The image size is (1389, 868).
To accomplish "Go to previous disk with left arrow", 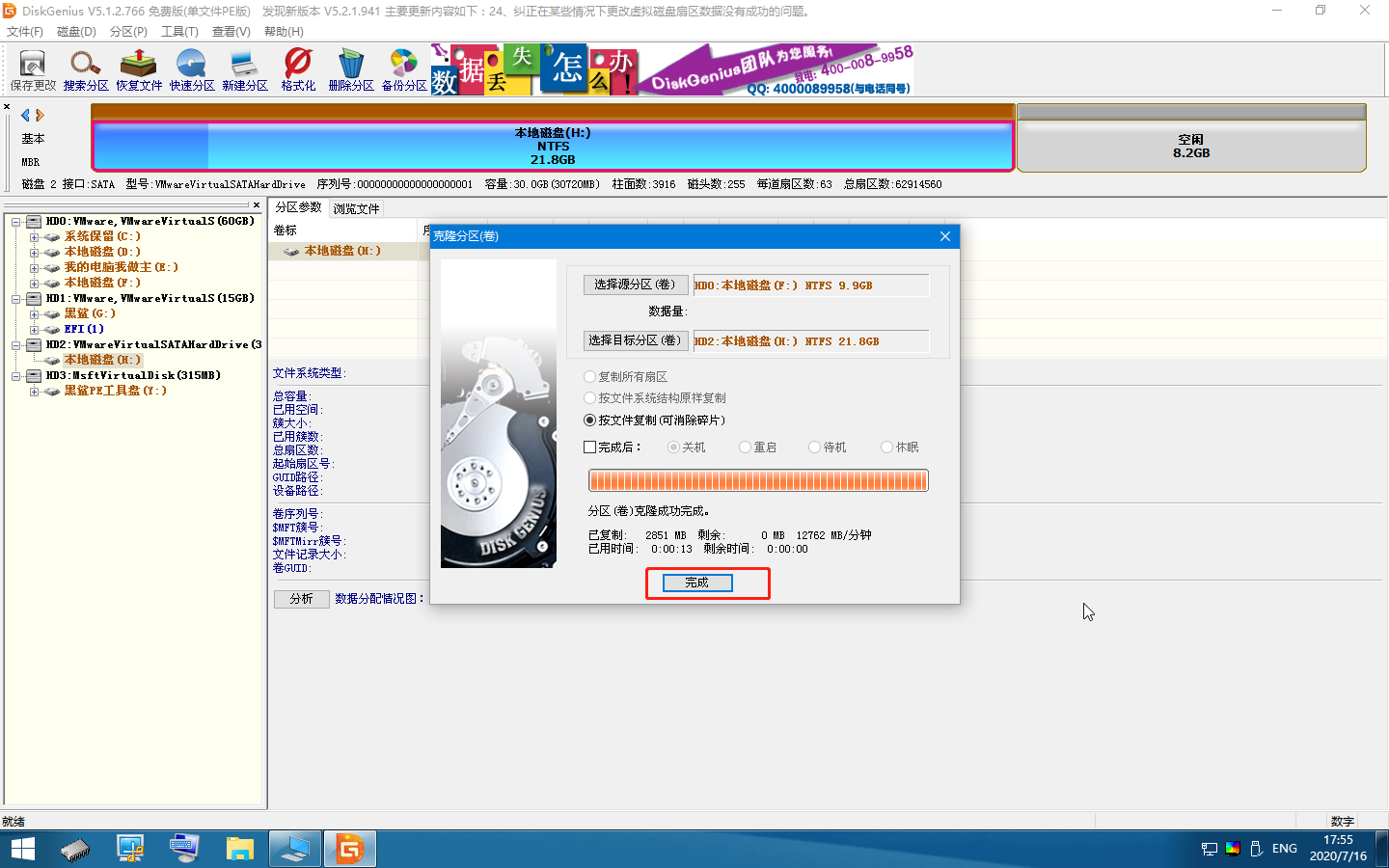I will 26,115.
